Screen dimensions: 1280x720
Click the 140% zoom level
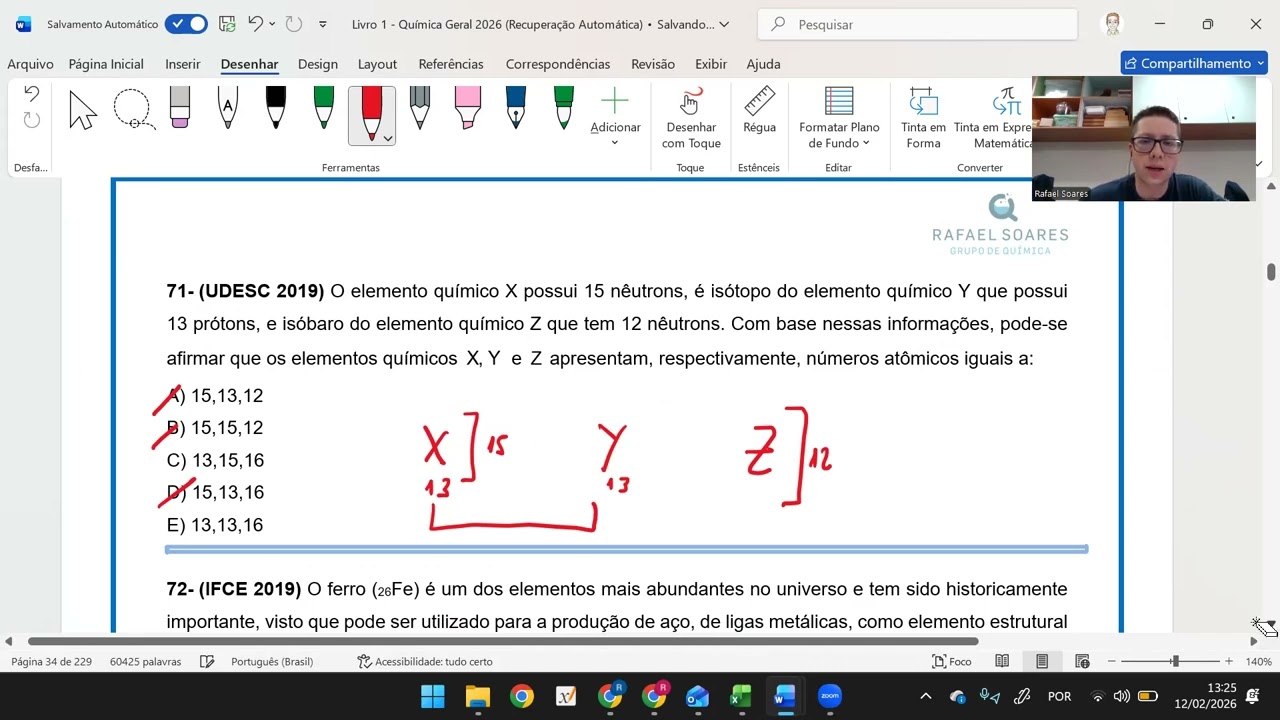[x=1258, y=662]
